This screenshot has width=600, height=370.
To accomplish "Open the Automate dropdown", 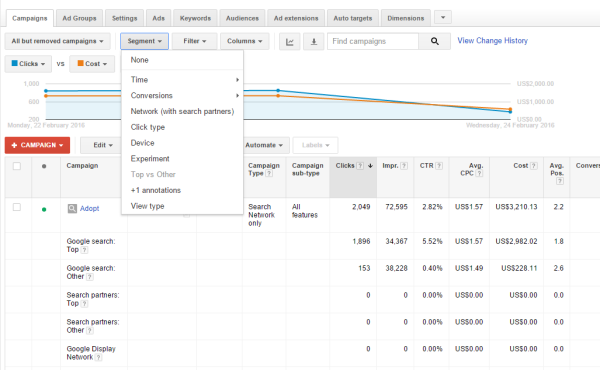I will pyautogui.click(x=265, y=145).
